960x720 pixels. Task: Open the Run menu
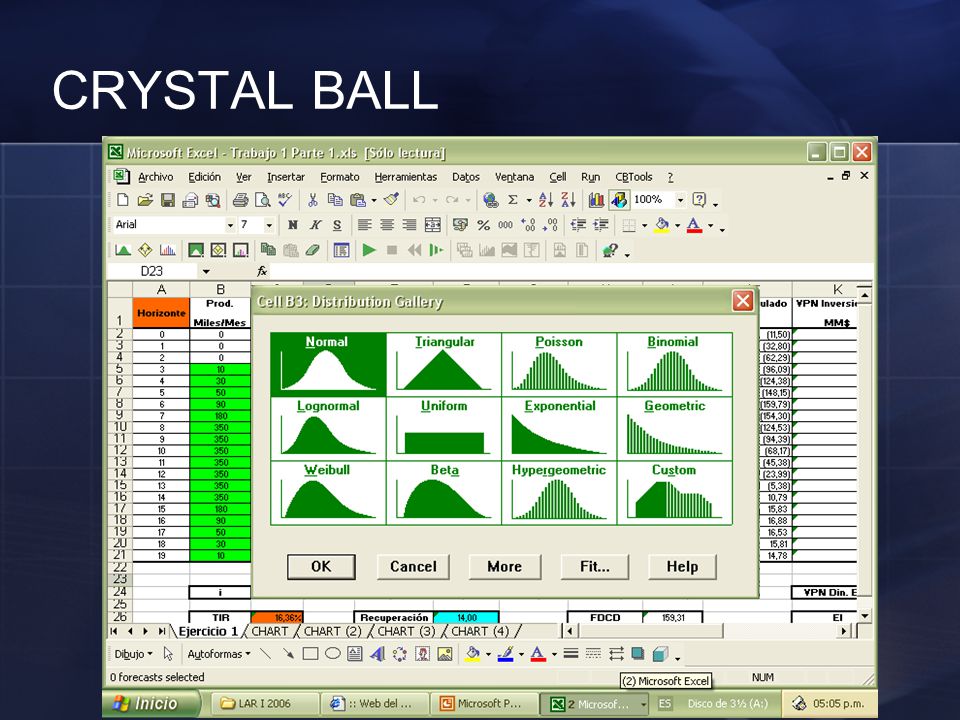590,177
